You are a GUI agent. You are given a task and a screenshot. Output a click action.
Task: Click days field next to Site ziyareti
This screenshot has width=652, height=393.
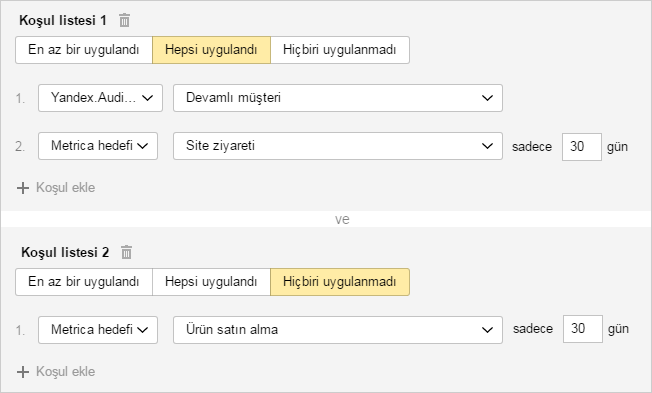(582, 147)
